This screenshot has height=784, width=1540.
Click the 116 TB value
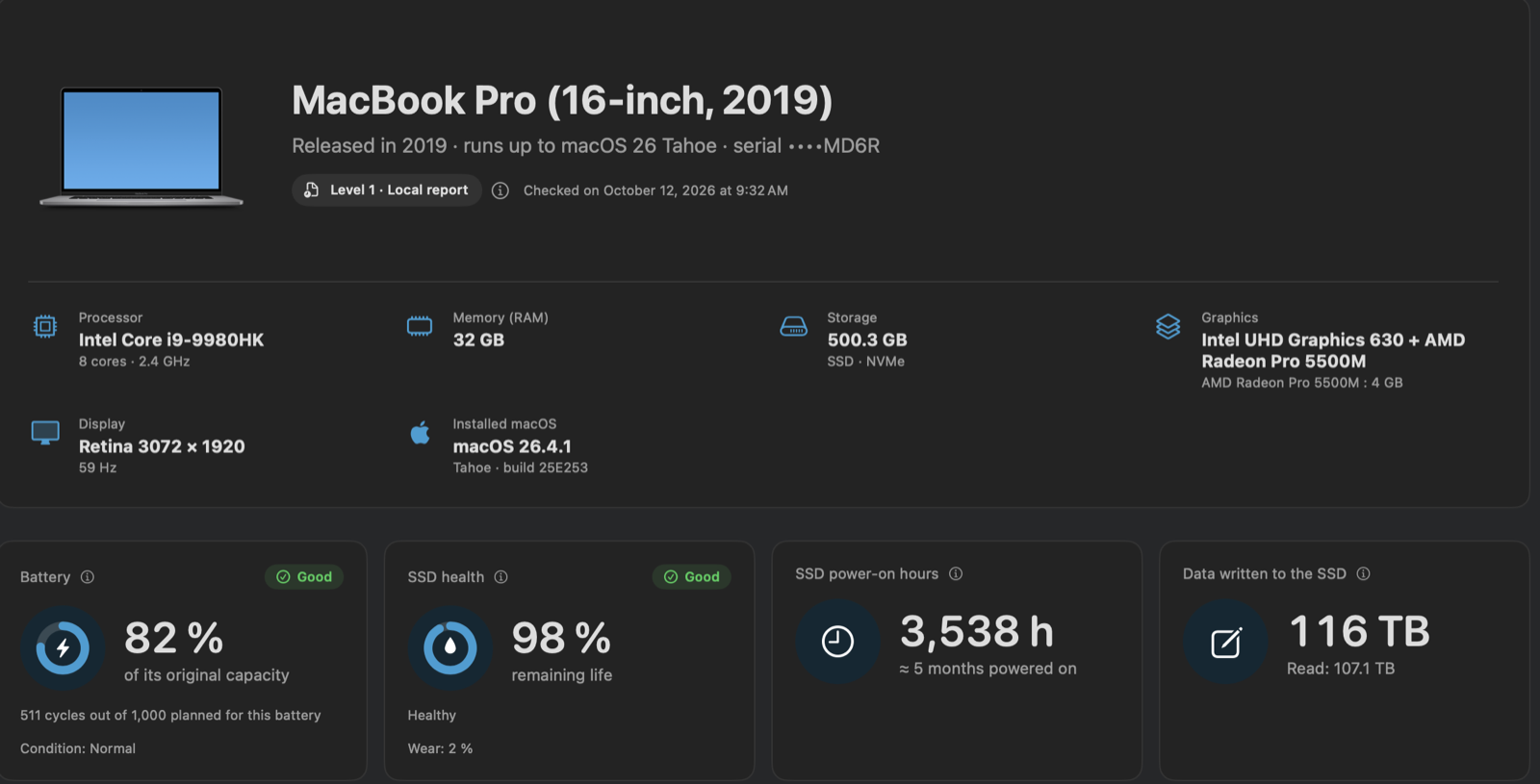click(x=1359, y=632)
